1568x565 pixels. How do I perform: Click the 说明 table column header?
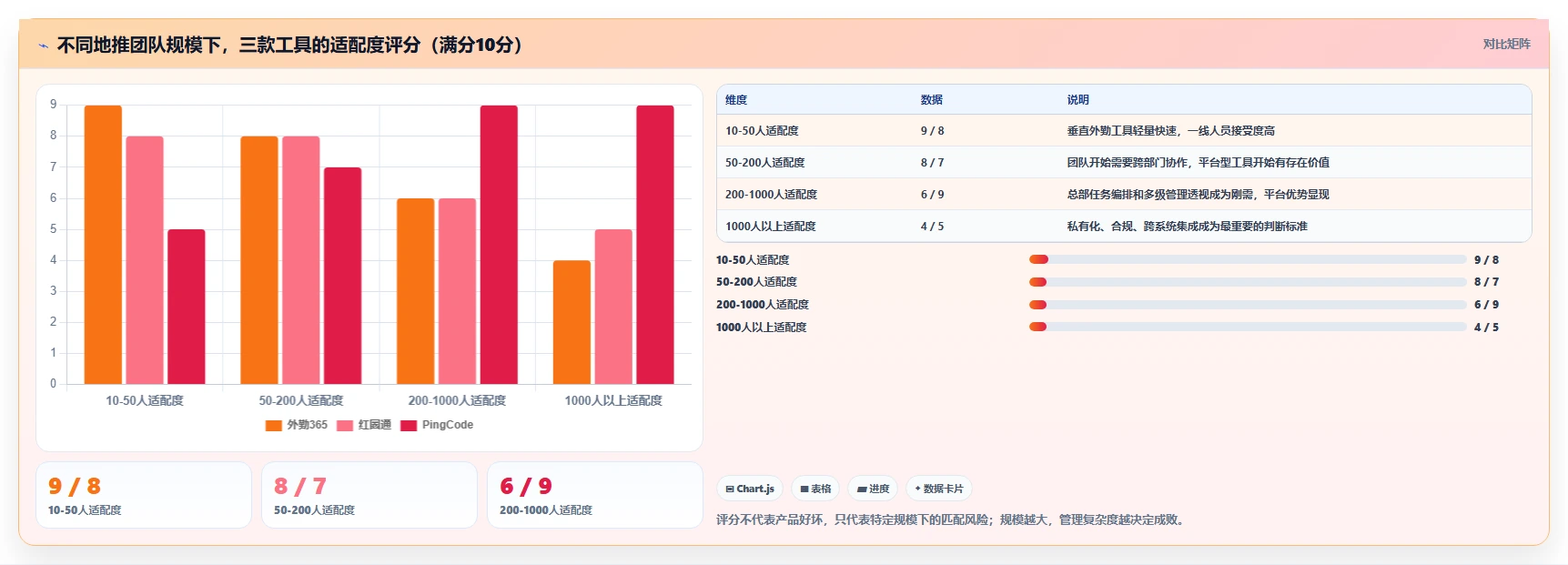[x=1078, y=100]
